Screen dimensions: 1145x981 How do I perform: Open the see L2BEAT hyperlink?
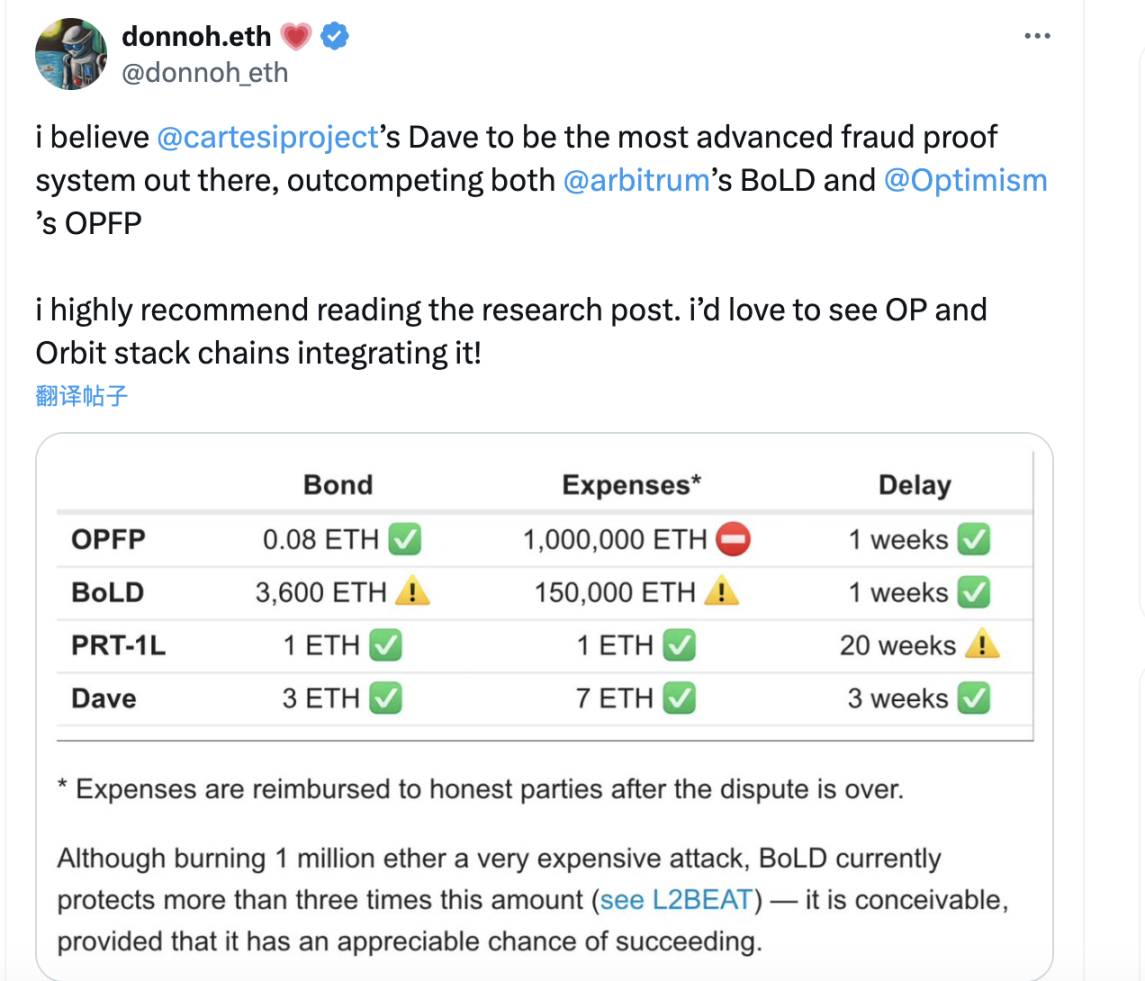(x=675, y=899)
